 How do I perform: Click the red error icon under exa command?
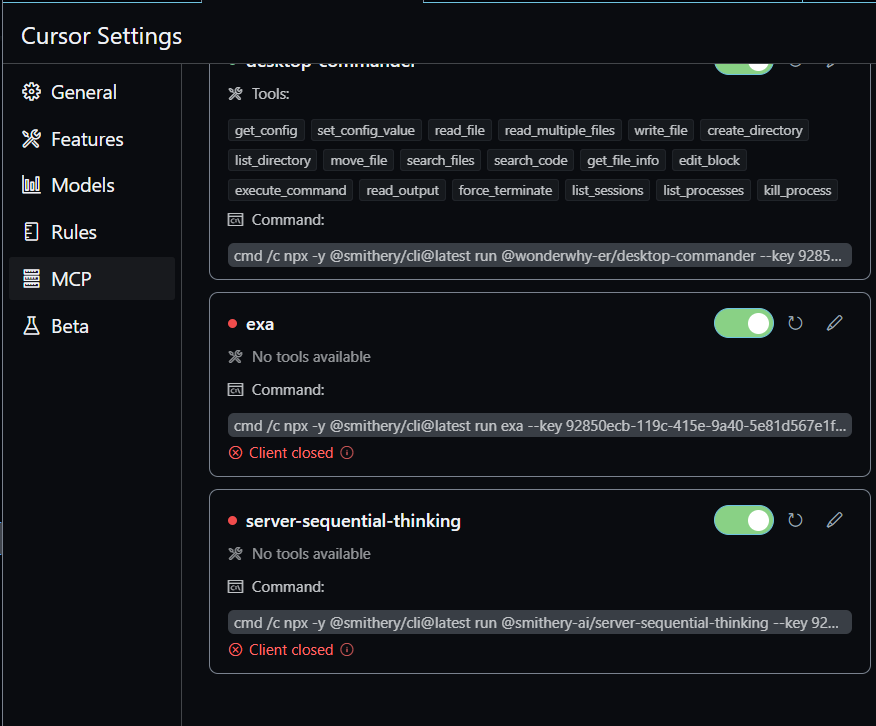pos(235,453)
